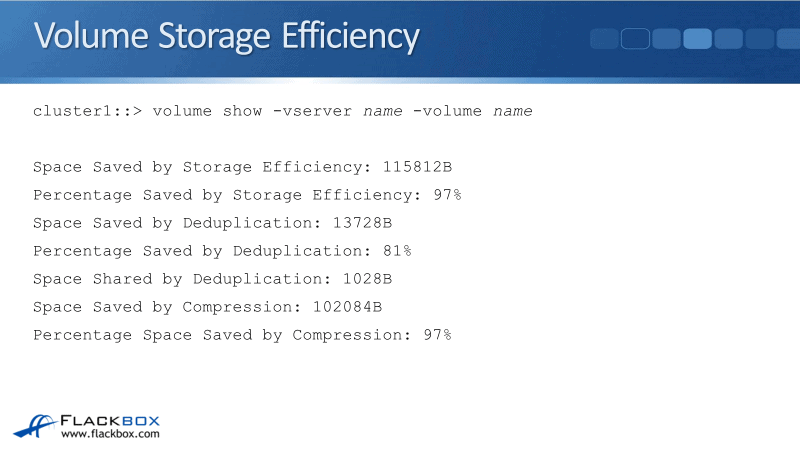Click the Flackbox brand name text

pyautogui.click(x=110, y=420)
